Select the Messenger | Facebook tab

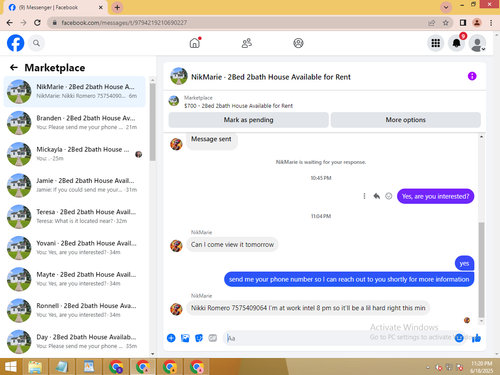tap(55, 7)
